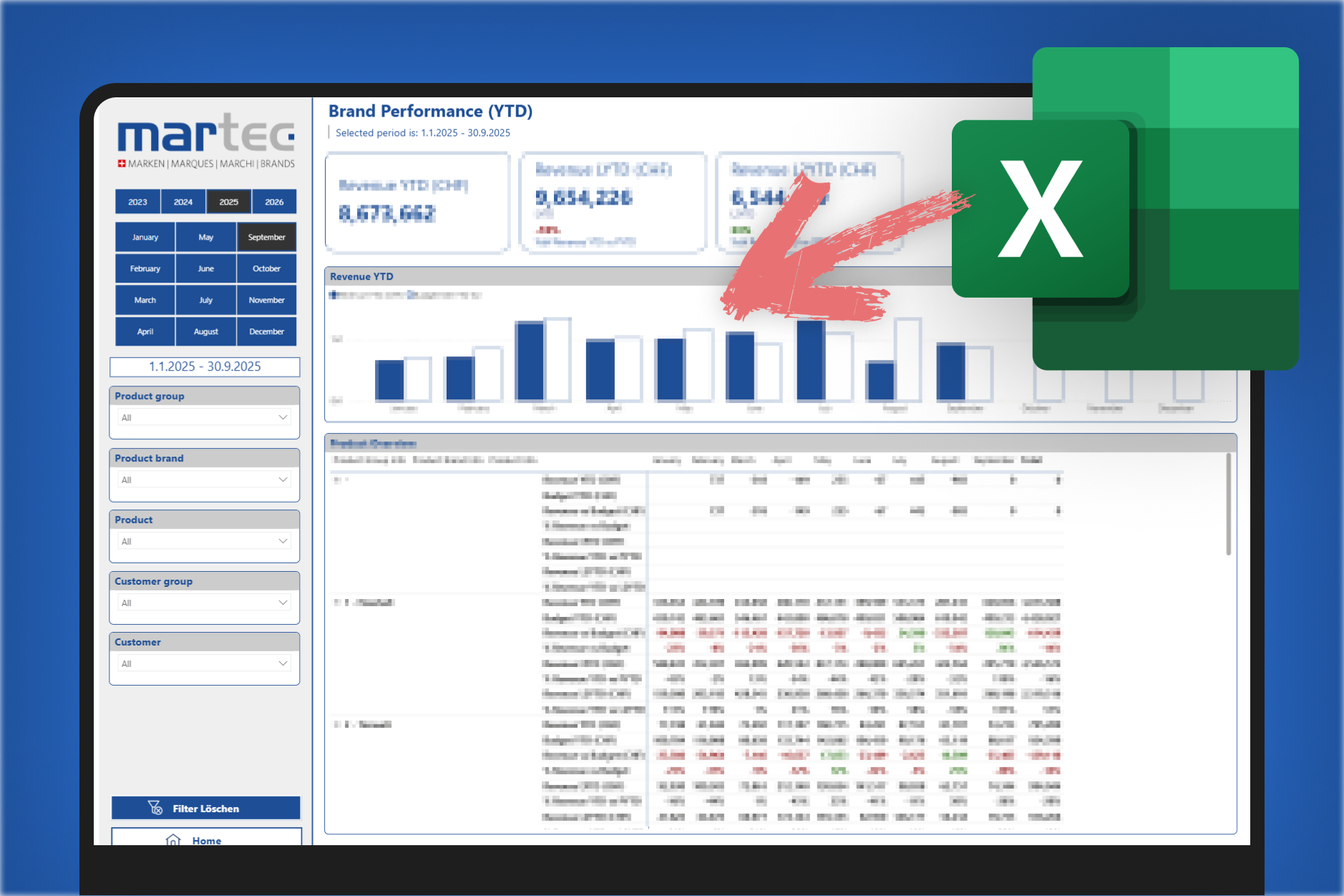Click the table vertical scrollbar

1228,504
